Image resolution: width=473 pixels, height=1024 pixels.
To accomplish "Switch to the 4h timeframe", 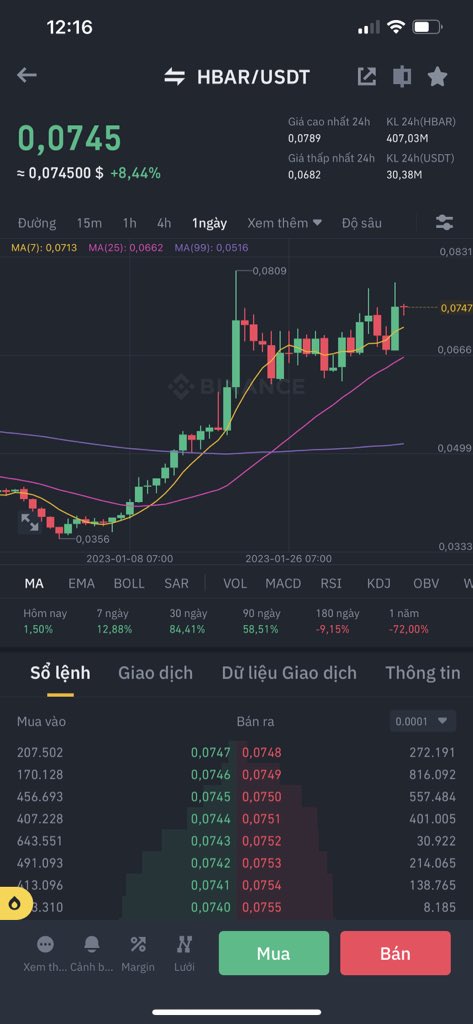I will [x=164, y=223].
